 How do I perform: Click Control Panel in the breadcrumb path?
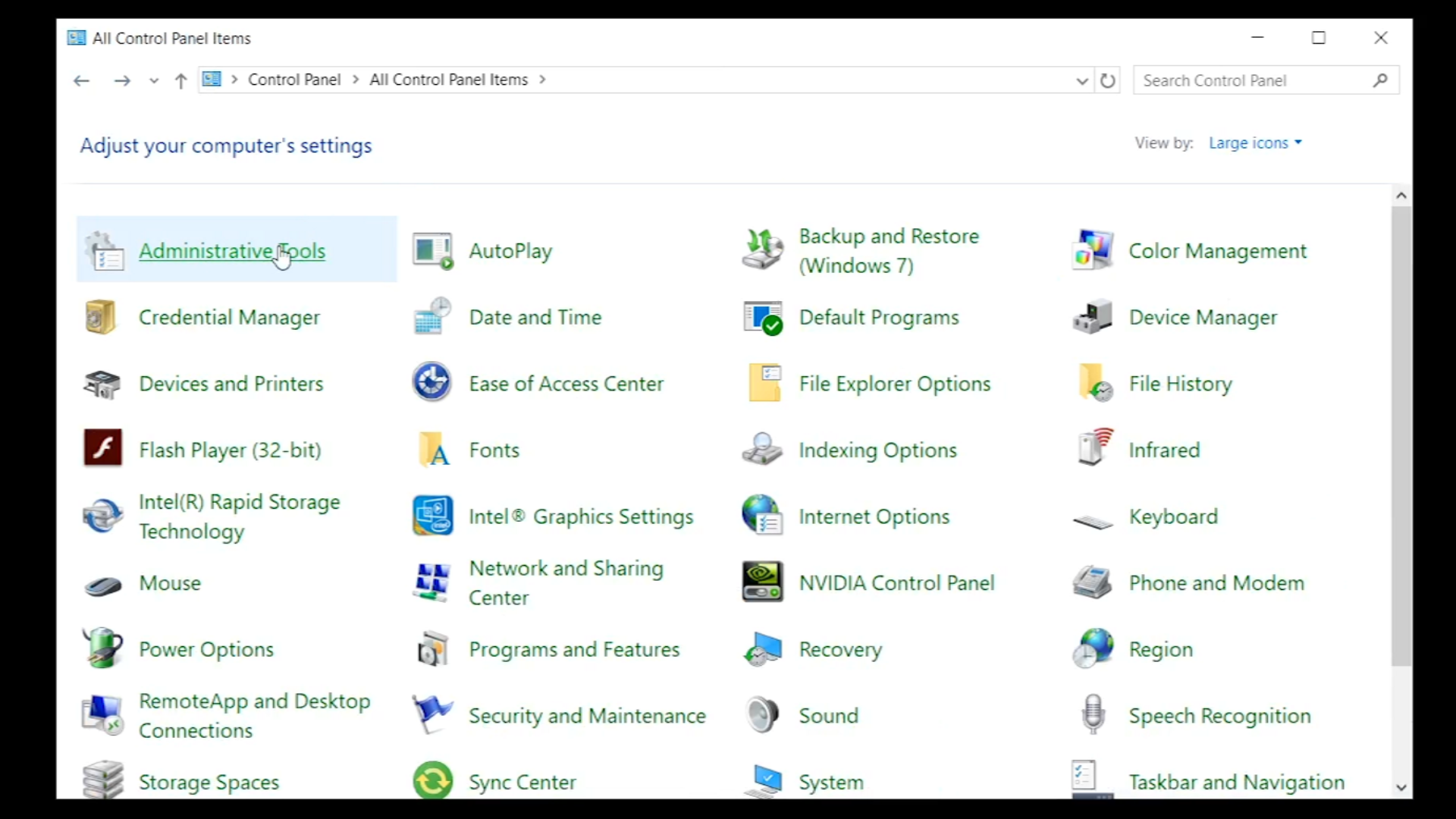pyautogui.click(x=294, y=80)
